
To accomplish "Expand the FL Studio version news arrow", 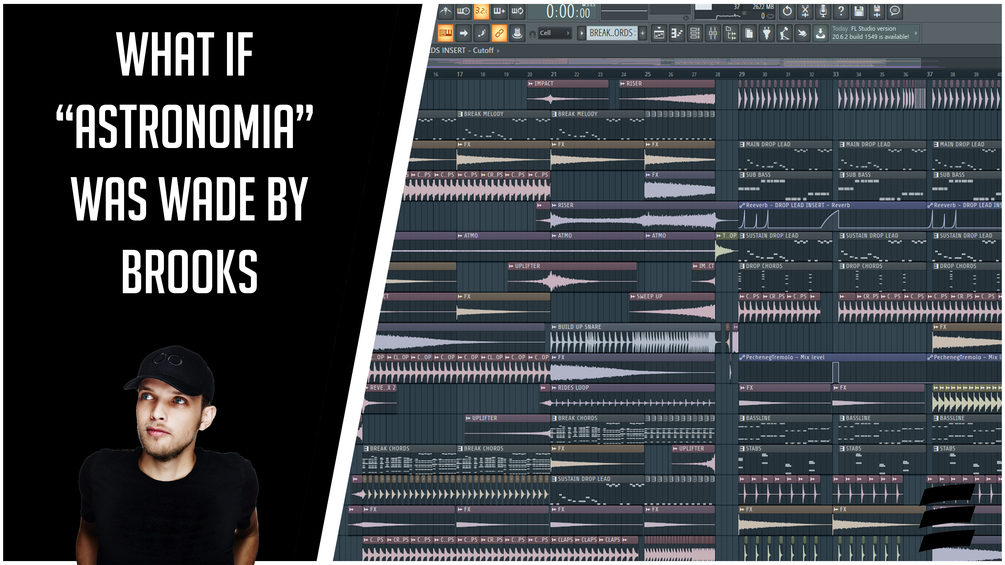I will pos(916,33).
